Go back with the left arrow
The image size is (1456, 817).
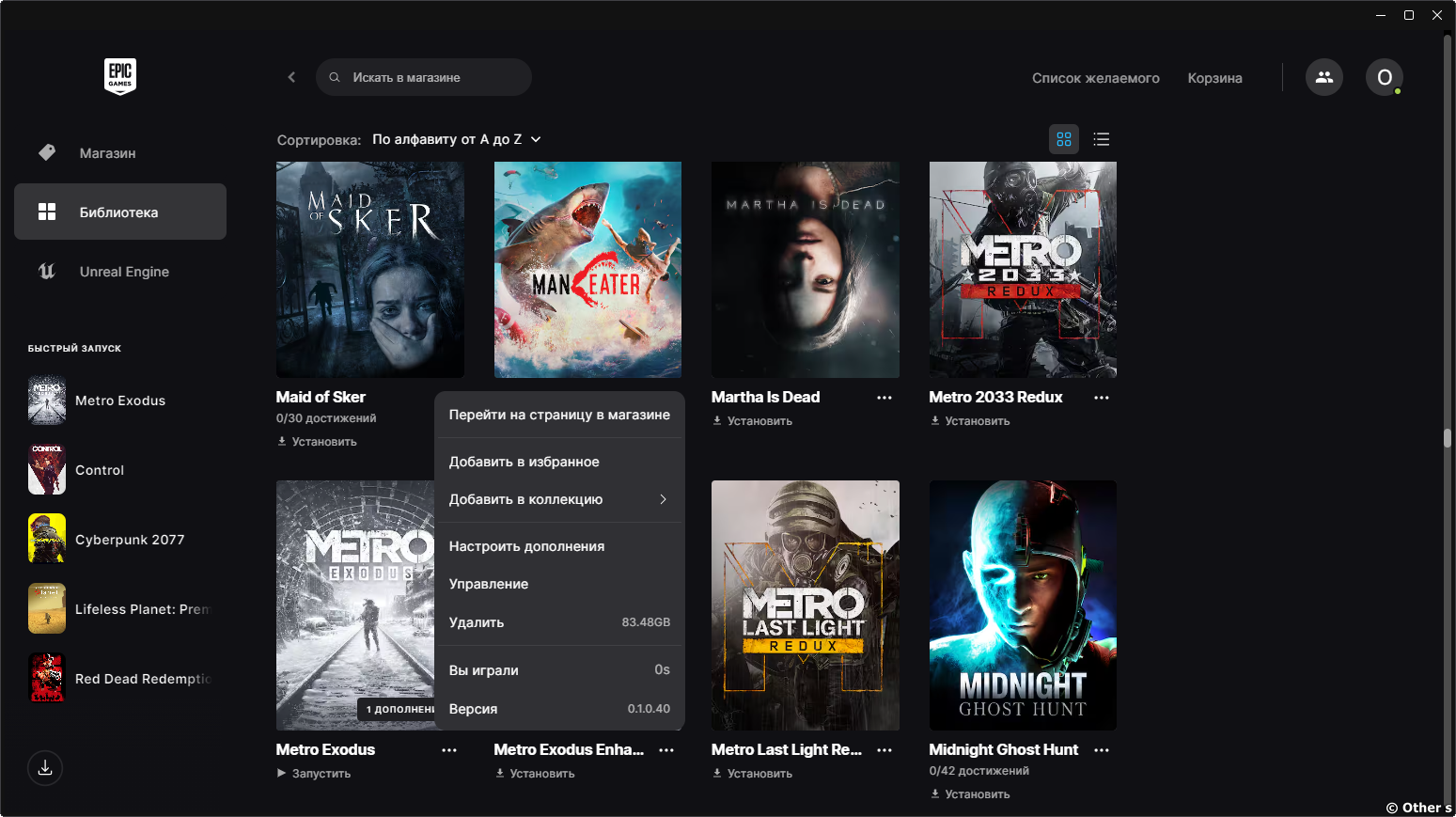click(291, 77)
